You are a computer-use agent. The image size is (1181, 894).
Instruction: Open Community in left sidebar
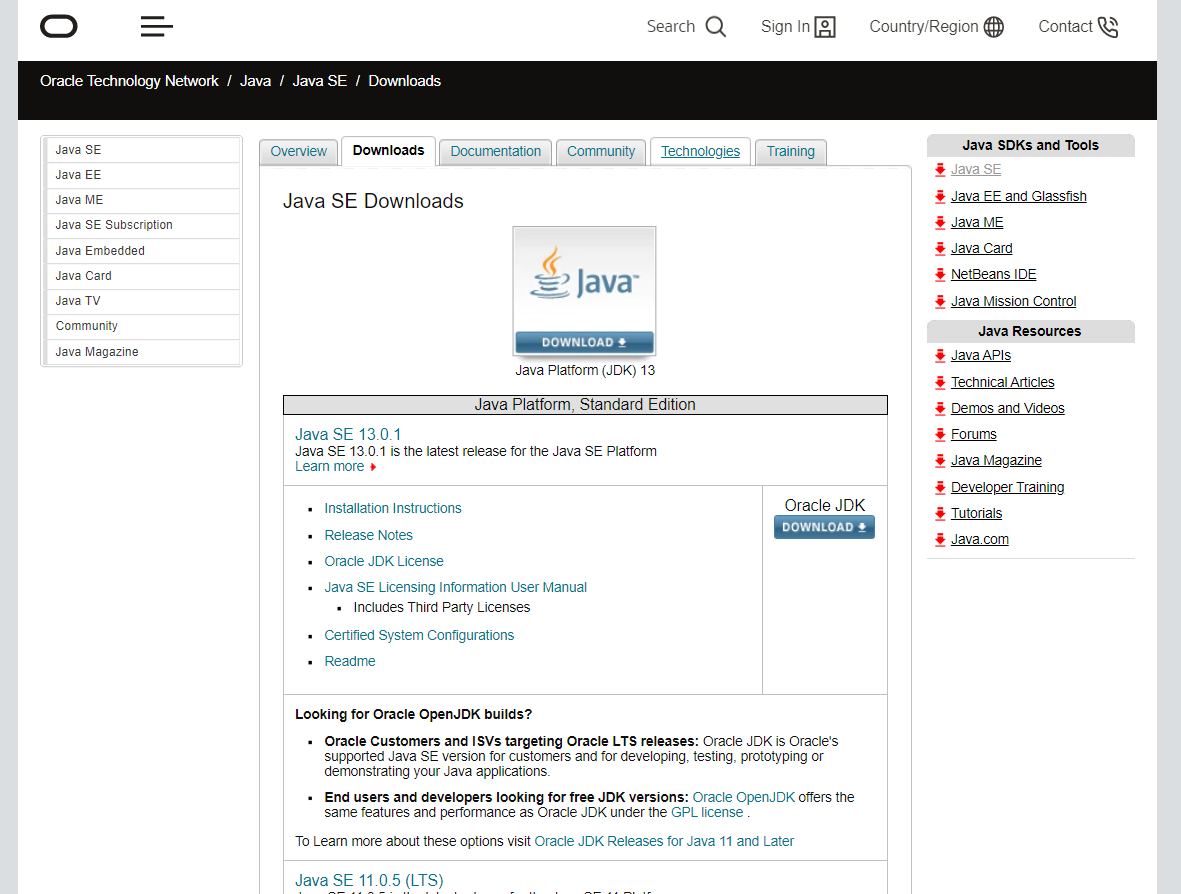[x=143, y=326]
